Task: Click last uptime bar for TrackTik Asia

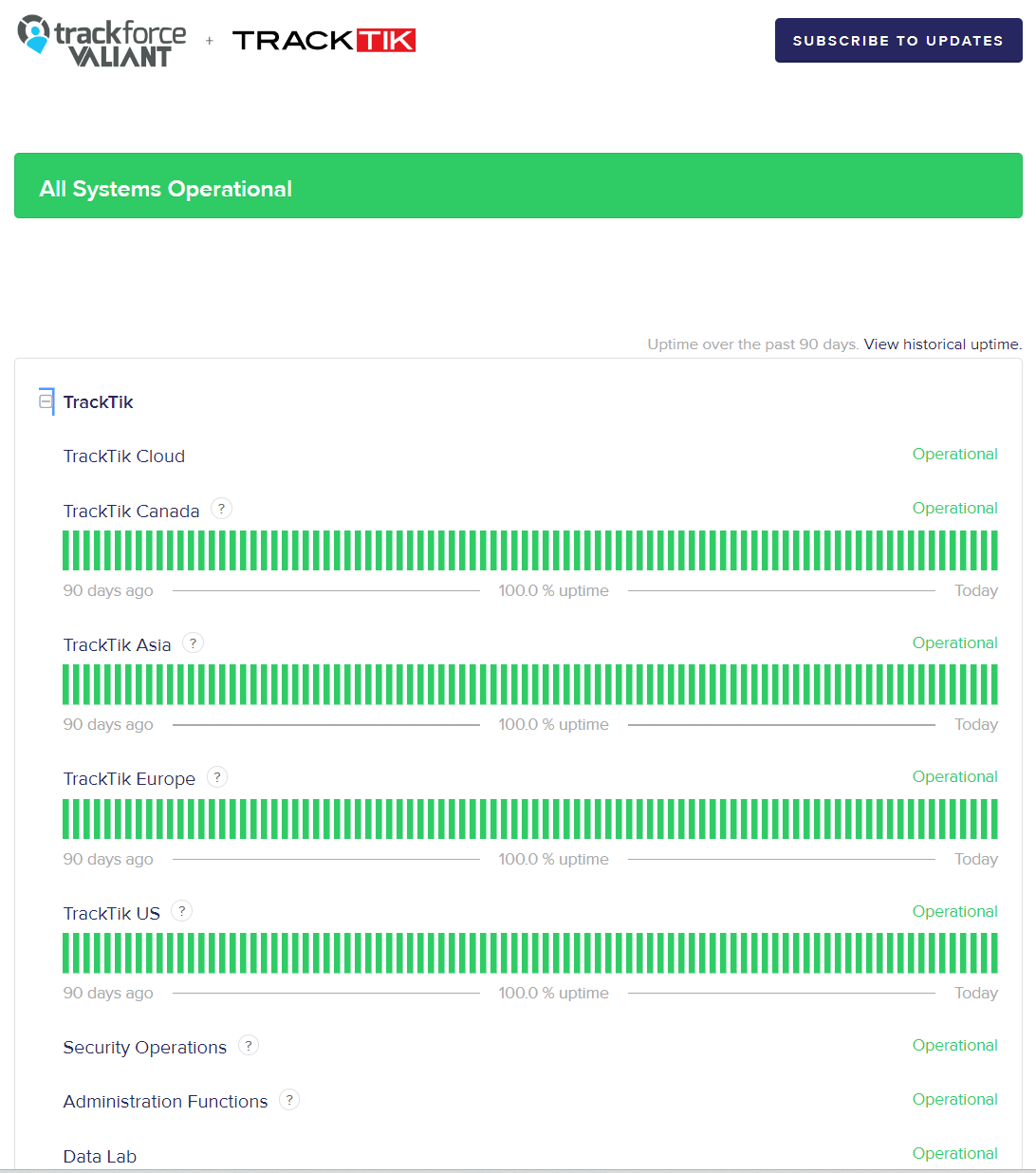Action: coord(993,684)
